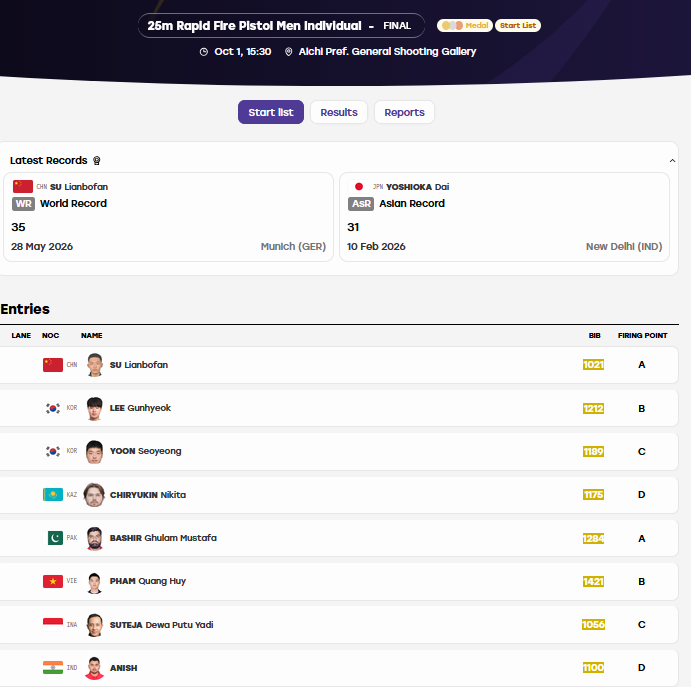Click the Medal badge
The image size is (691, 687).
click(x=464, y=26)
